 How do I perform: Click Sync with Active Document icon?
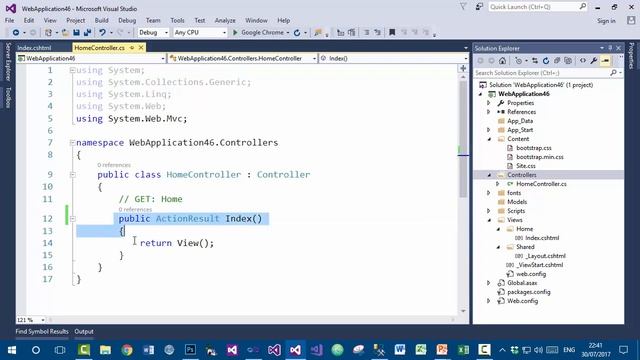click(535, 61)
